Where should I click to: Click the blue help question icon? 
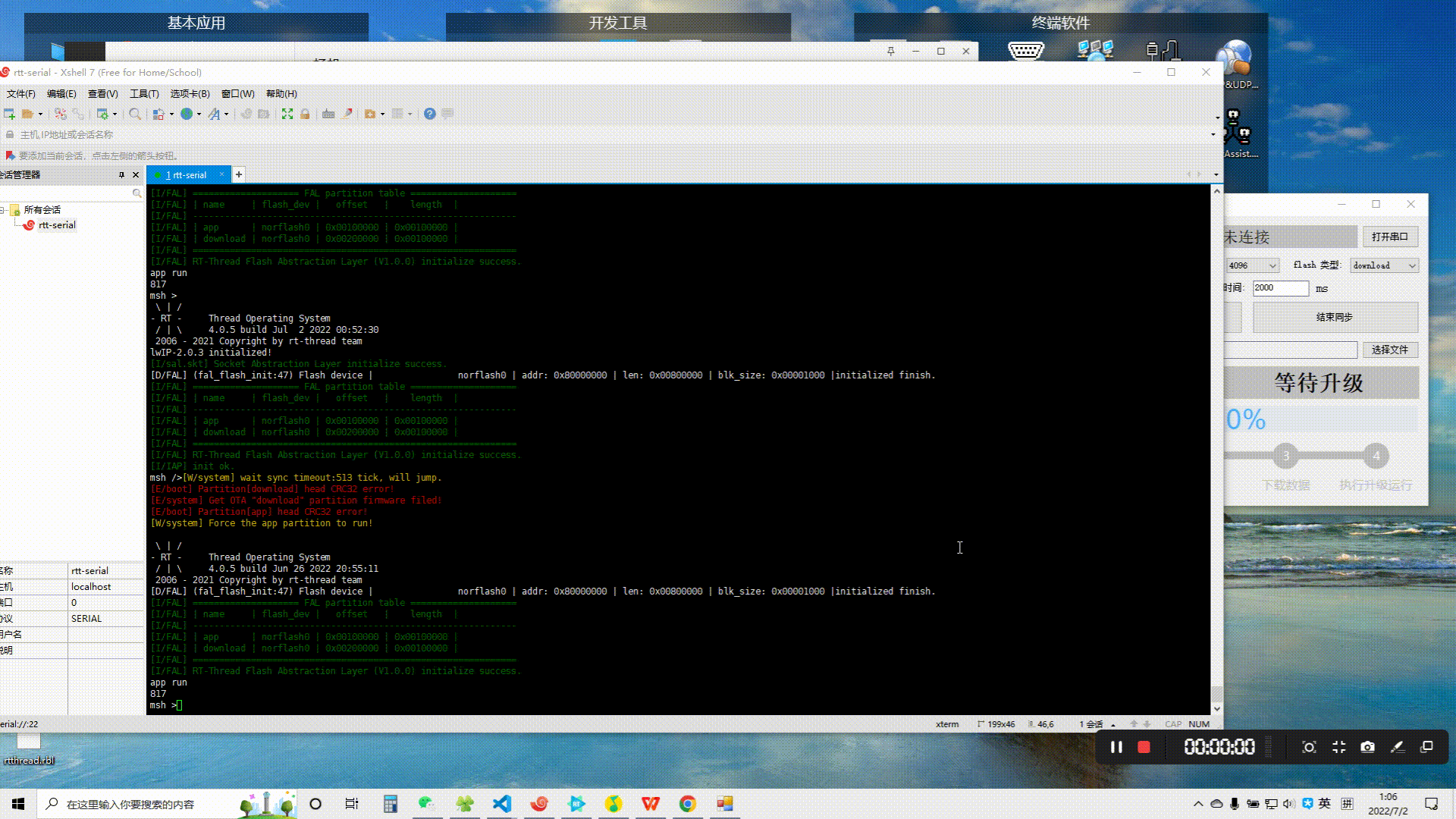tap(430, 114)
